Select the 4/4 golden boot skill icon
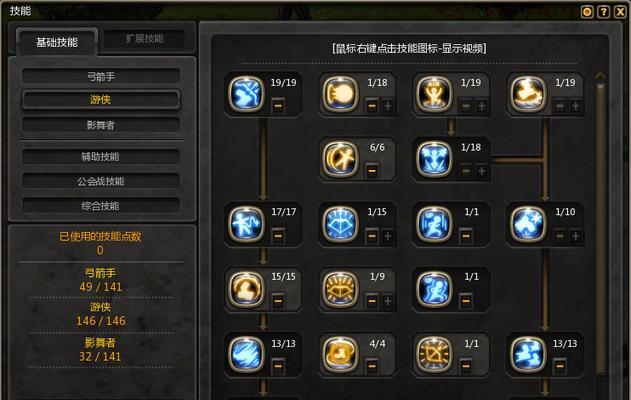This screenshot has height=400, width=631. (x=340, y=354)
